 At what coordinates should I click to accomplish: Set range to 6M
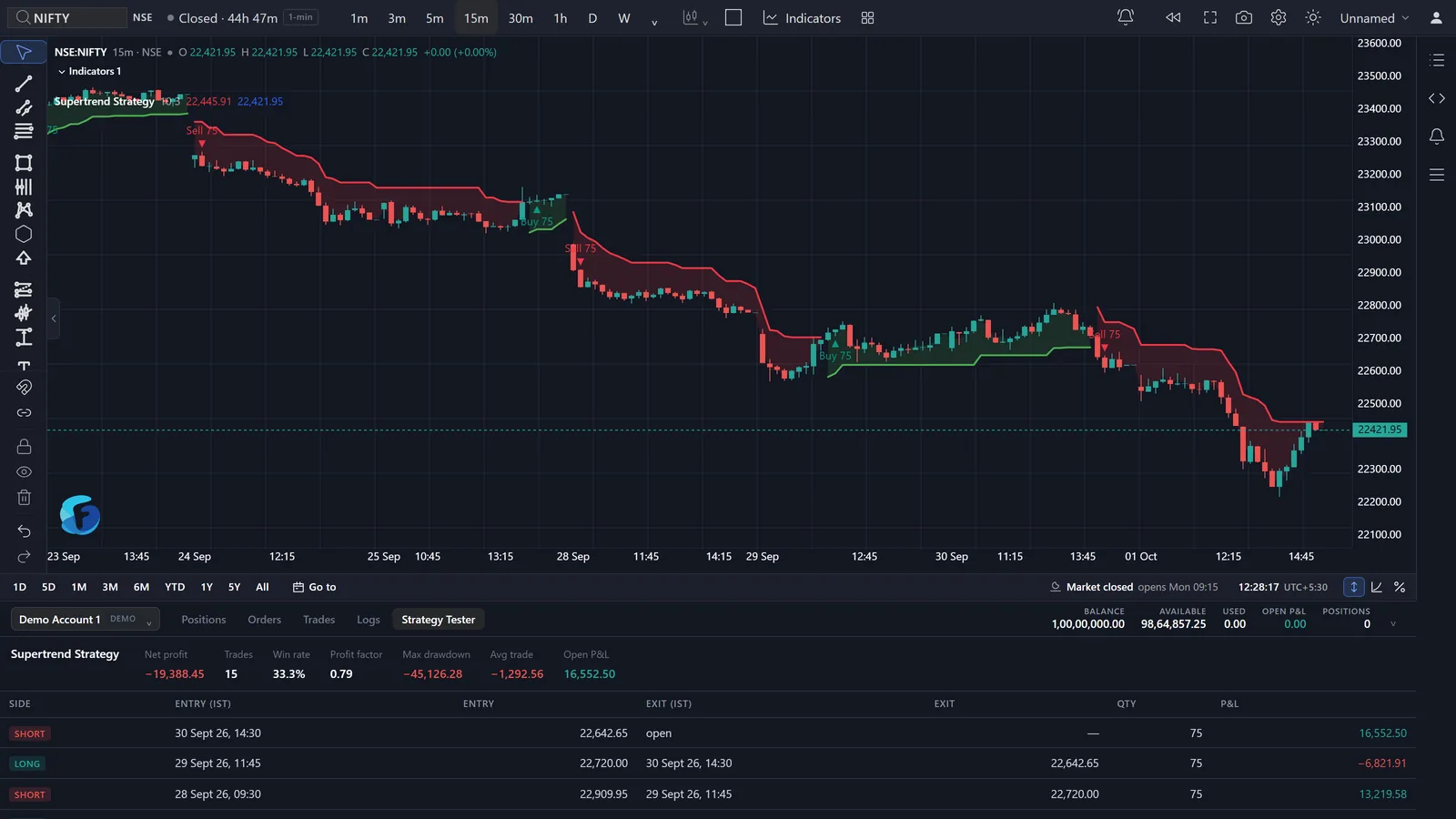point(141,587)
